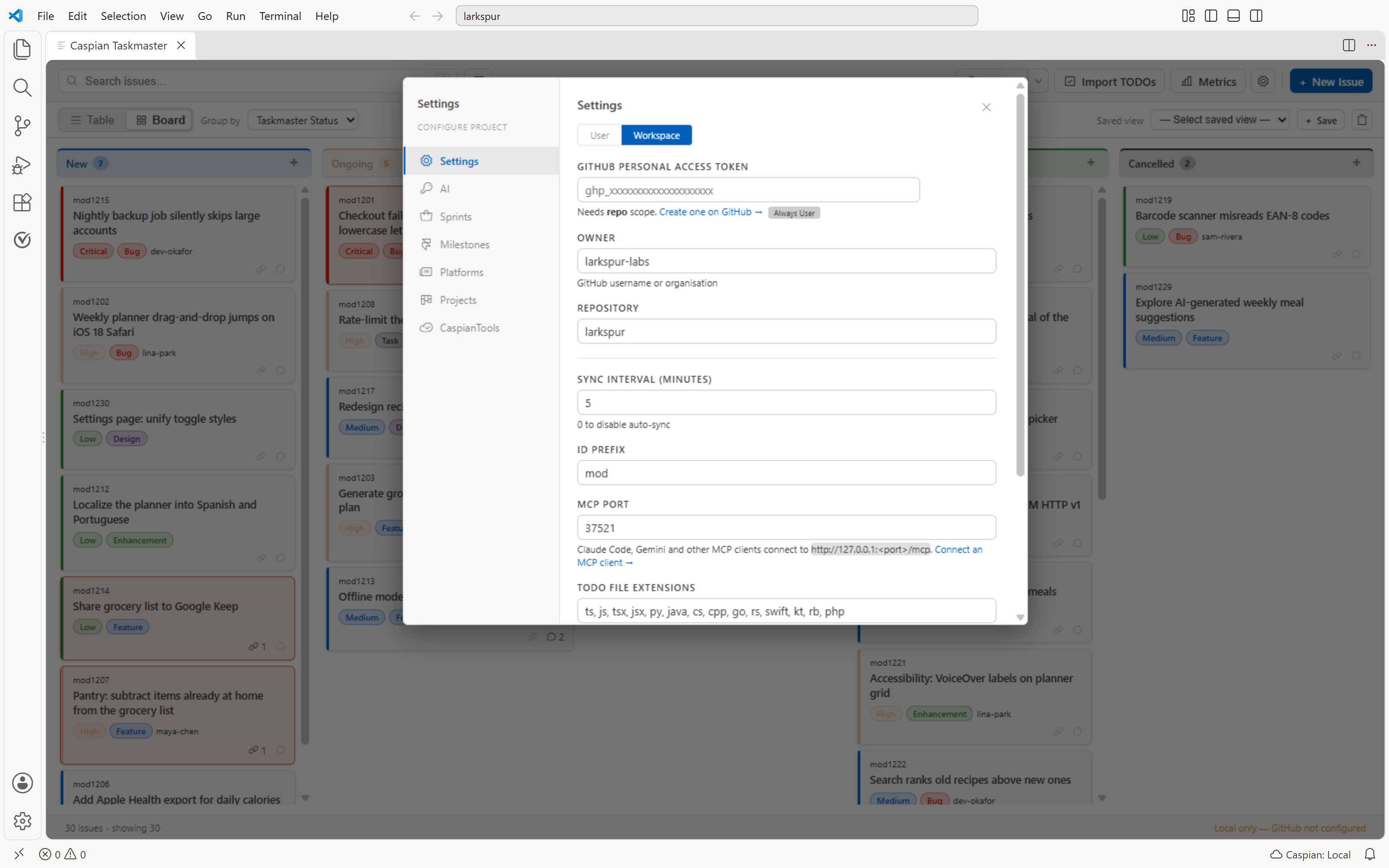Viewport: 1389px width, 868px height.
Task: Click the ID Prefix input field
Action: click(x=787, y=473)
